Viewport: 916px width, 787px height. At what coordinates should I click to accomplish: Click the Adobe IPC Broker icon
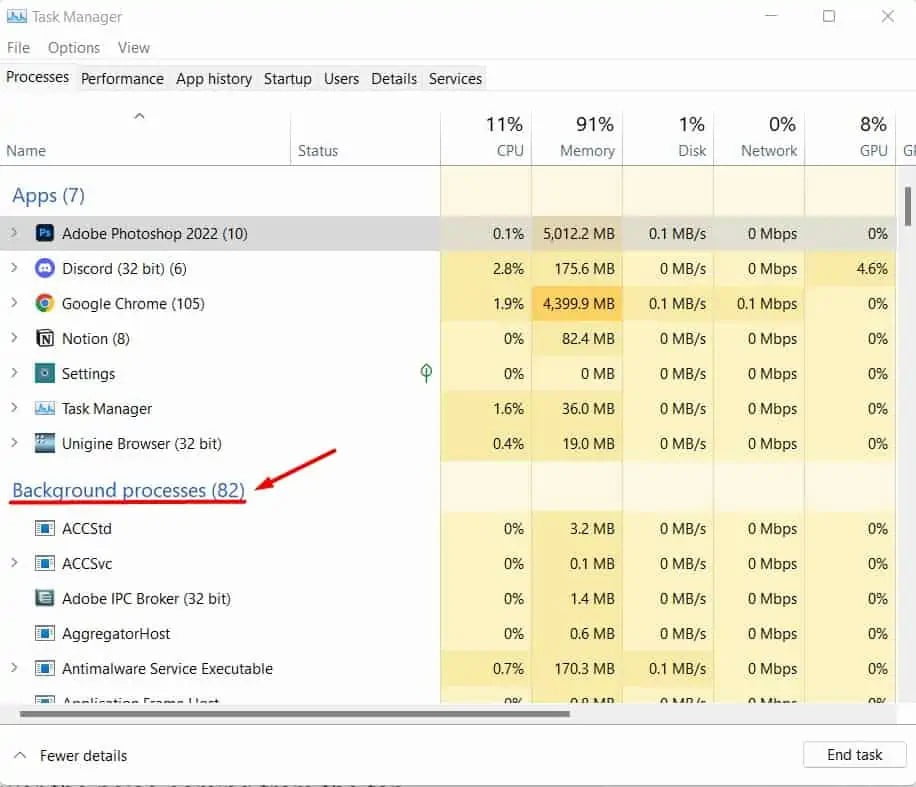click(45, 598)
